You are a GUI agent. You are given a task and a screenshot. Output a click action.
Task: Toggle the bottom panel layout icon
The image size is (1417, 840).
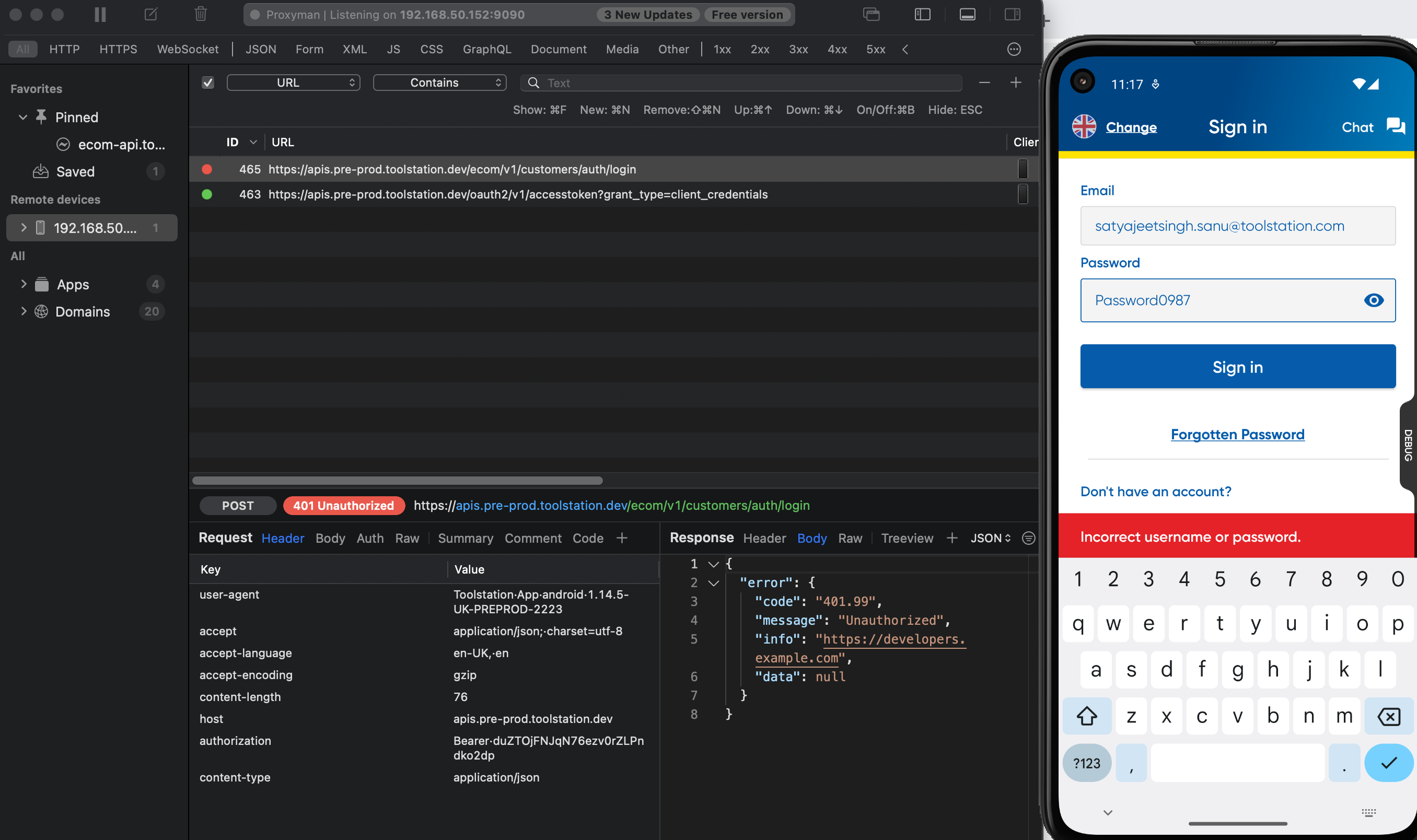click(967, 15)
